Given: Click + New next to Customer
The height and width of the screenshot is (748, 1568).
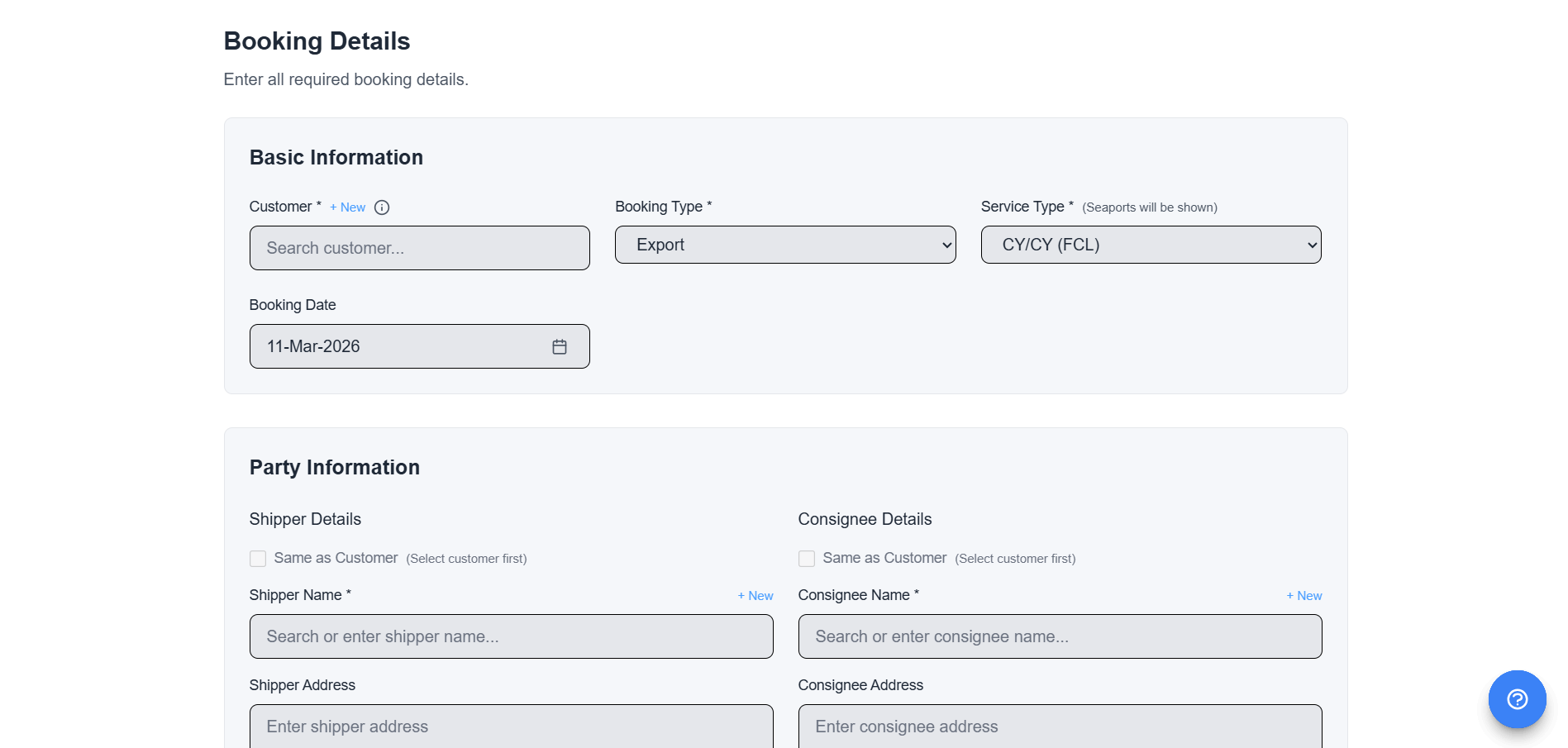Looking at the screenshot, I should (x=347, y=207).
